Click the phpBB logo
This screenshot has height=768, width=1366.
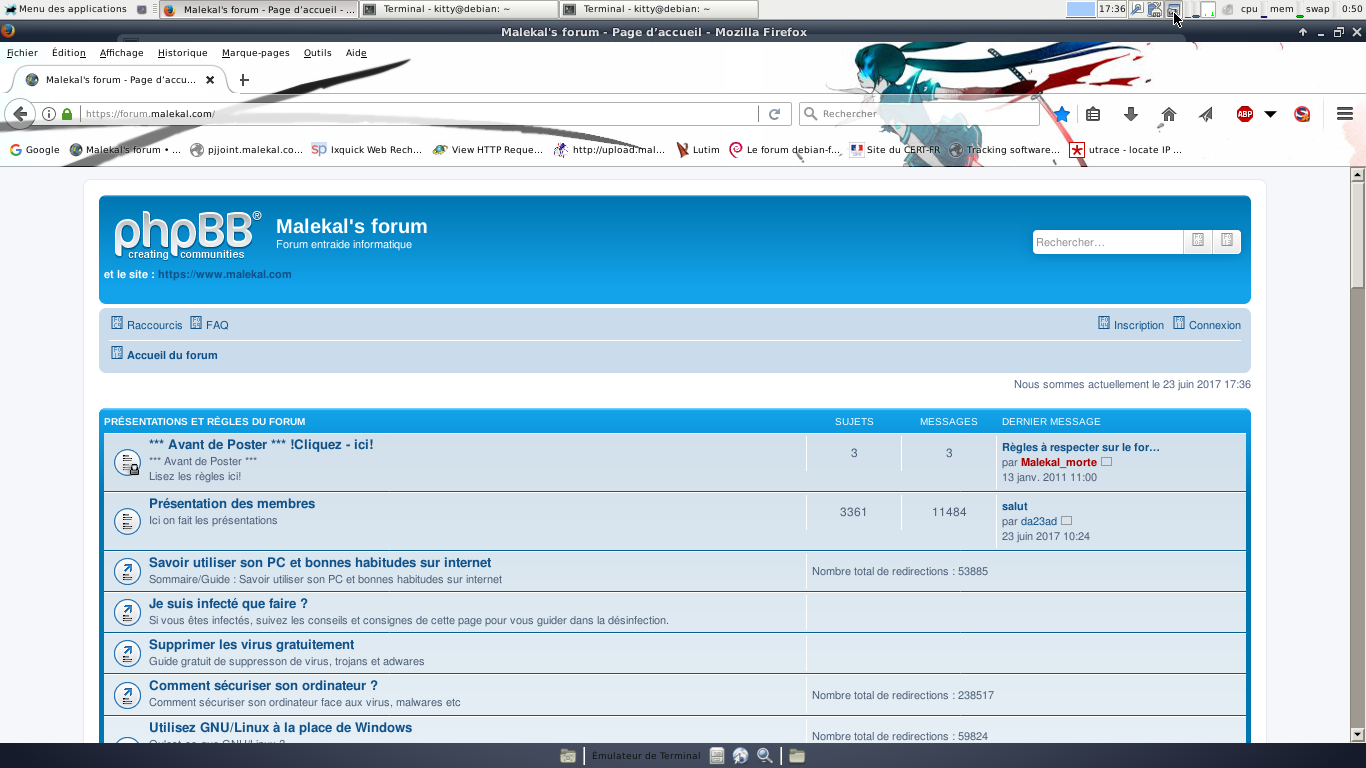(187, 236)
